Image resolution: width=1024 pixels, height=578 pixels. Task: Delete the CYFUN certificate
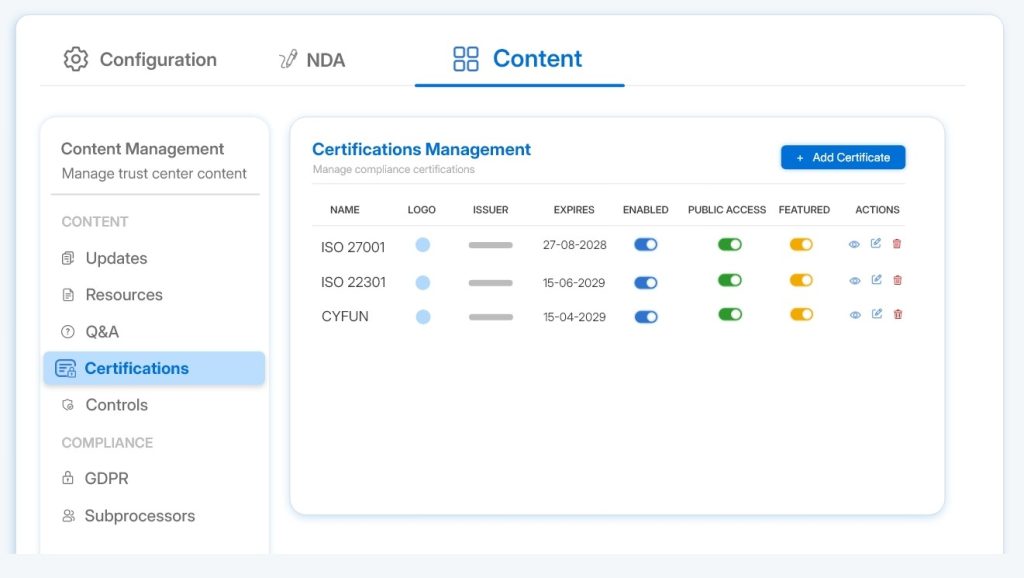tap(898, 314)
